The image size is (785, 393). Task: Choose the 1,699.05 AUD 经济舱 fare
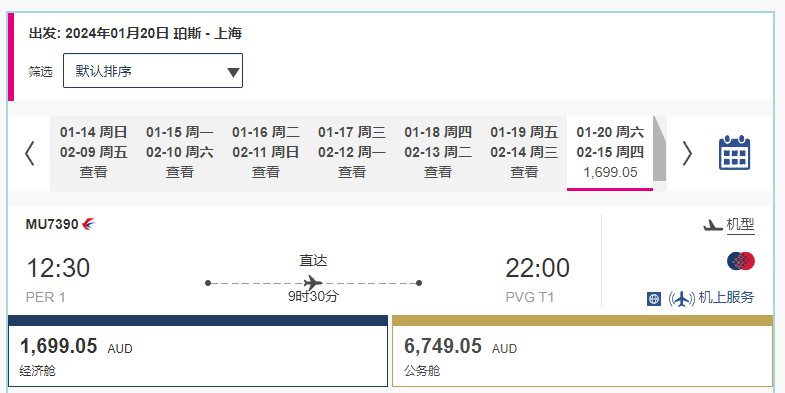pos(198,351)
